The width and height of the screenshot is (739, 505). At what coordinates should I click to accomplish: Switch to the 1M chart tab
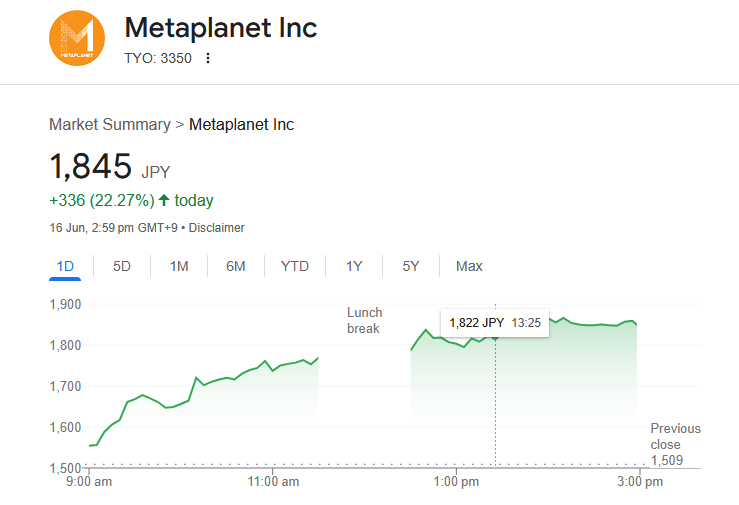179,266
